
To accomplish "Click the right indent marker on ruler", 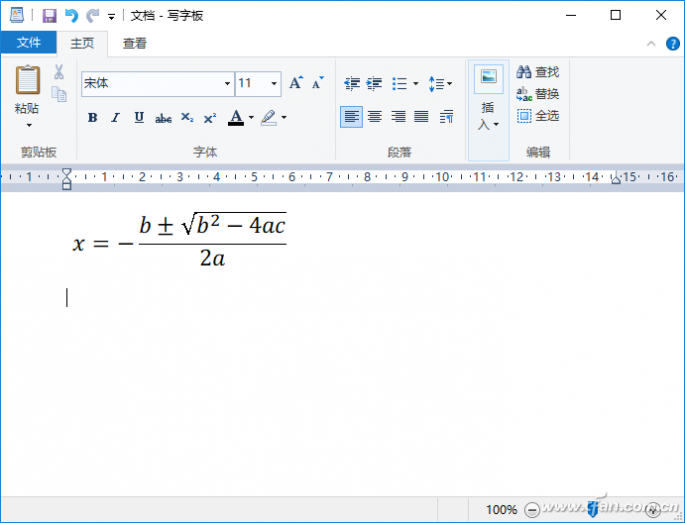I will (616, 178).
